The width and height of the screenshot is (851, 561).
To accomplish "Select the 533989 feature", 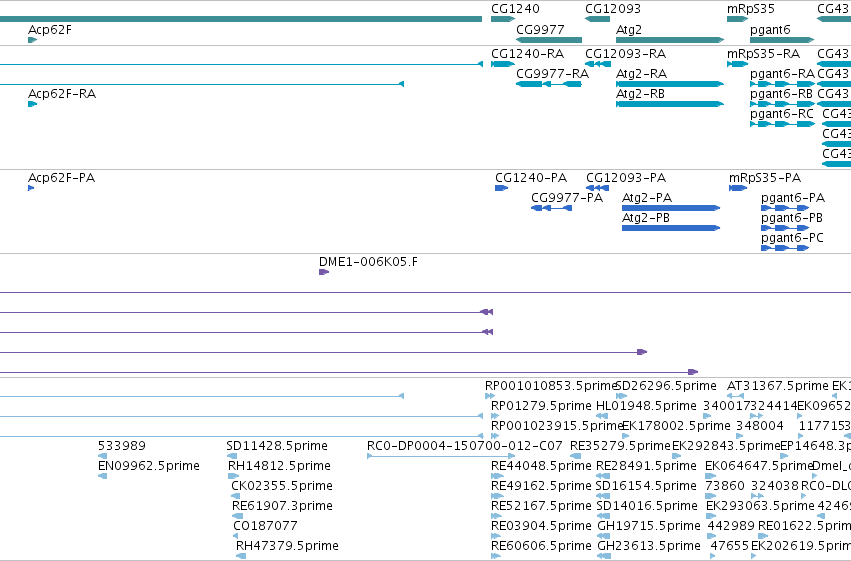I will pyautogui.click(x=102, y=456).
